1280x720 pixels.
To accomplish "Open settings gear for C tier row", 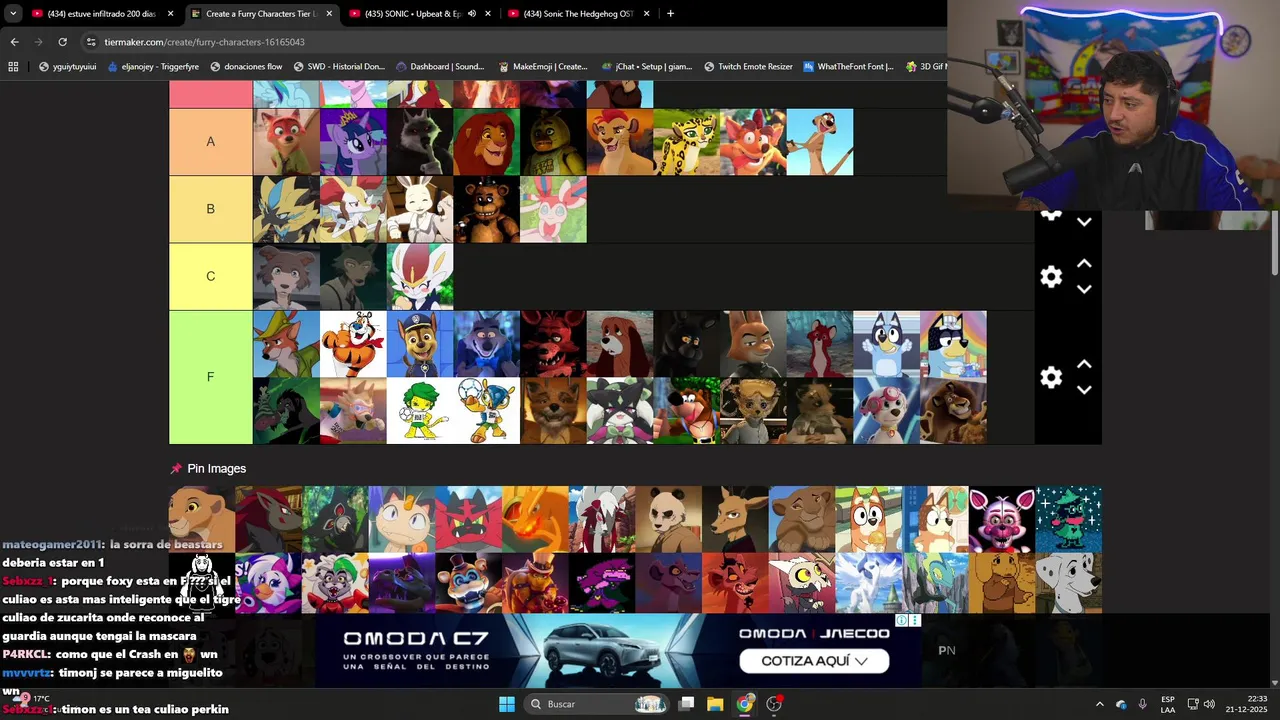I will [1051, 277].
